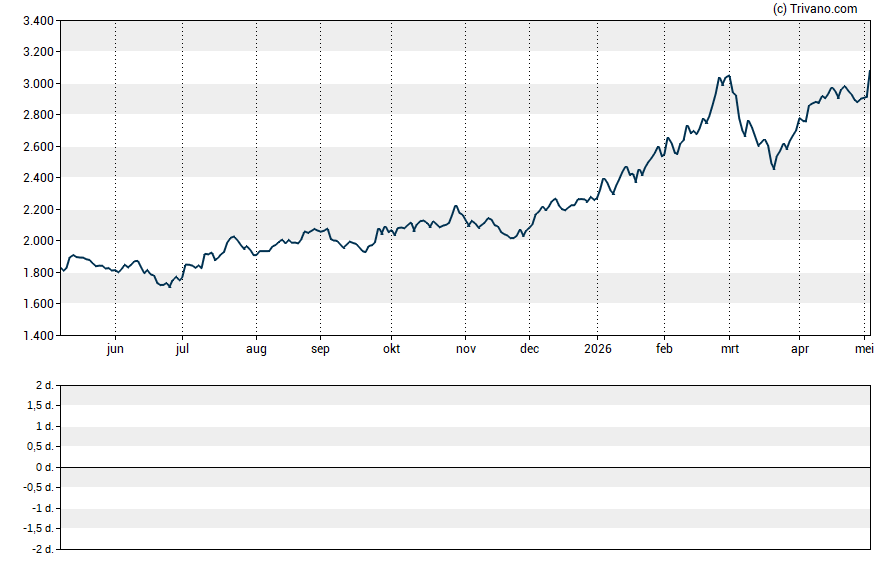Viewport: 888px width, 565px height.
Task: Click the 2.200 price axis label
Action: [38, 209]
